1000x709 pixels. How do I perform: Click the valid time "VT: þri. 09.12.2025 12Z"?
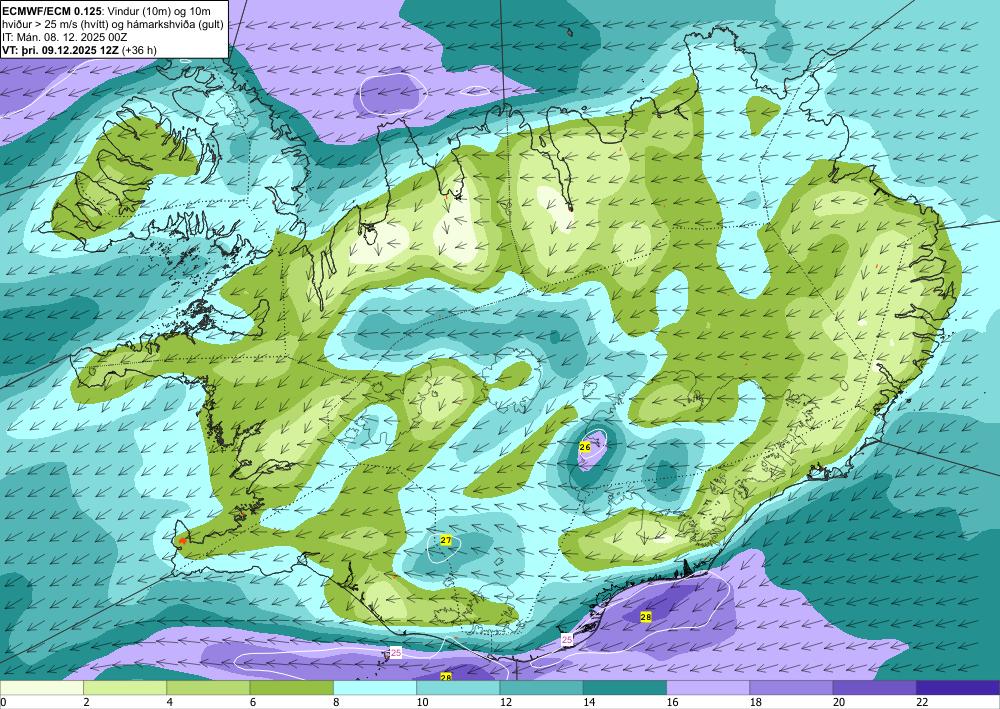tap(59, 50)
